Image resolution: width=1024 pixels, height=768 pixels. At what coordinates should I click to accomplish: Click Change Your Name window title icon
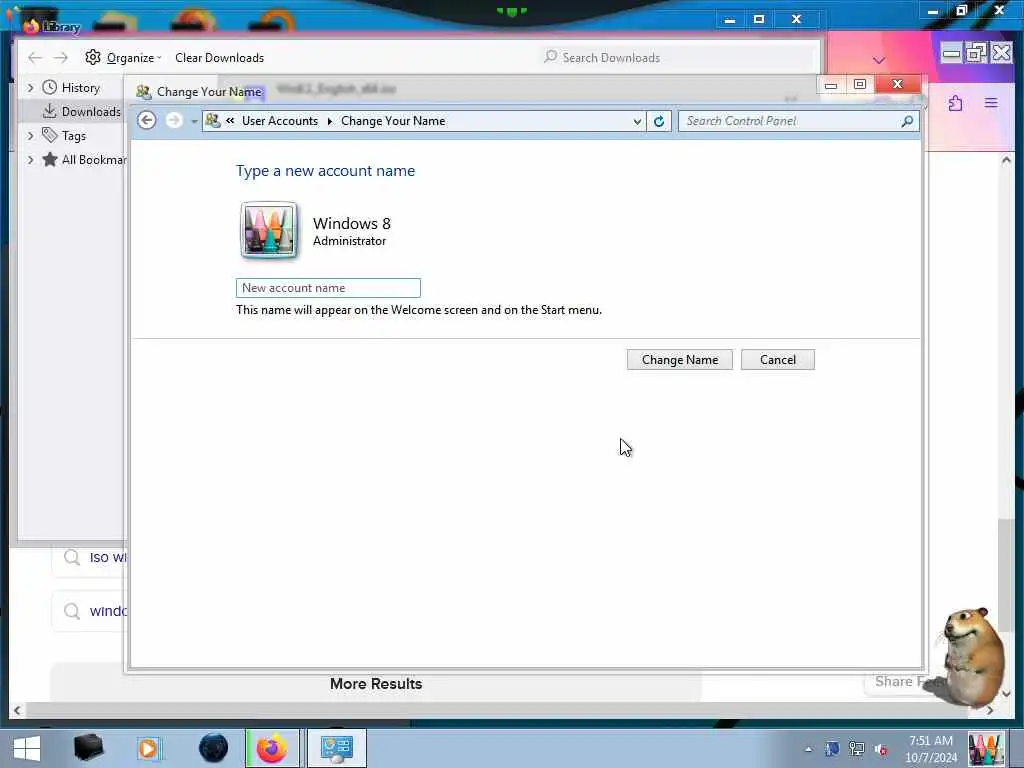144,92
